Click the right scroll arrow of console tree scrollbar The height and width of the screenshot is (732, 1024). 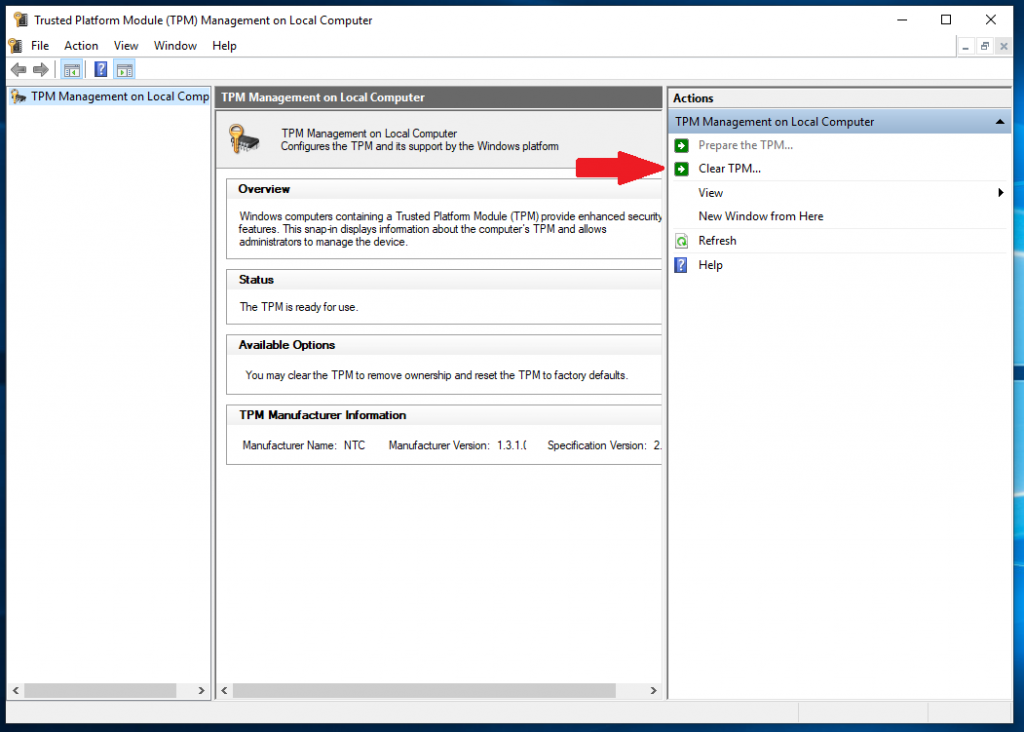(x=201, y=690)
